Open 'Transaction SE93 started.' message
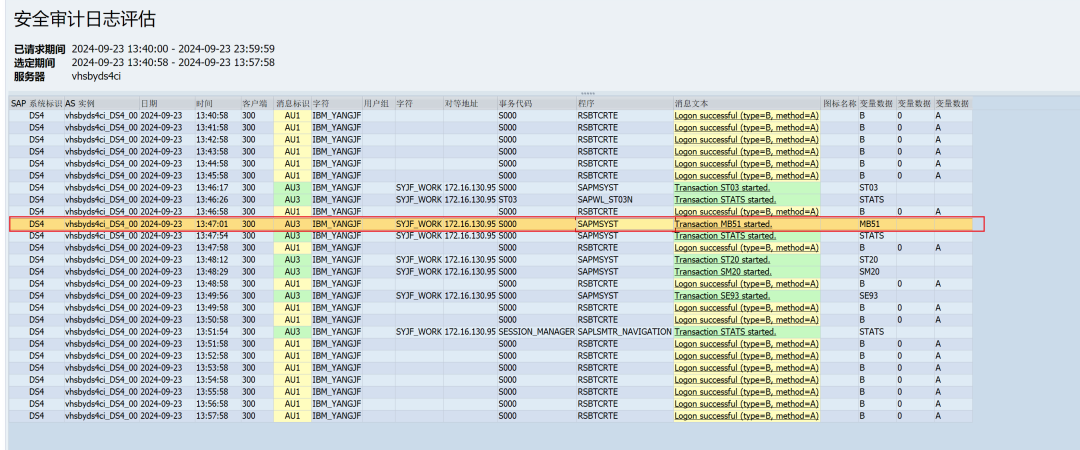The height and width of the screenshot is (450, 1080). click(722, 296)
